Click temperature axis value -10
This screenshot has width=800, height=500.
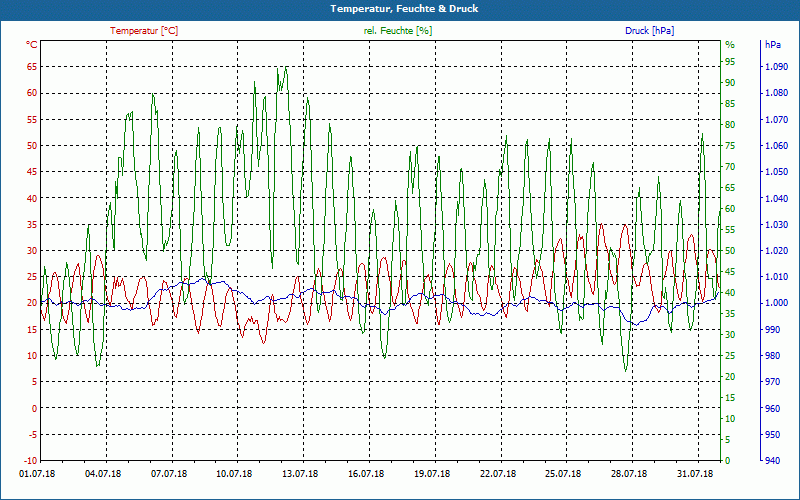pos(31,461)
